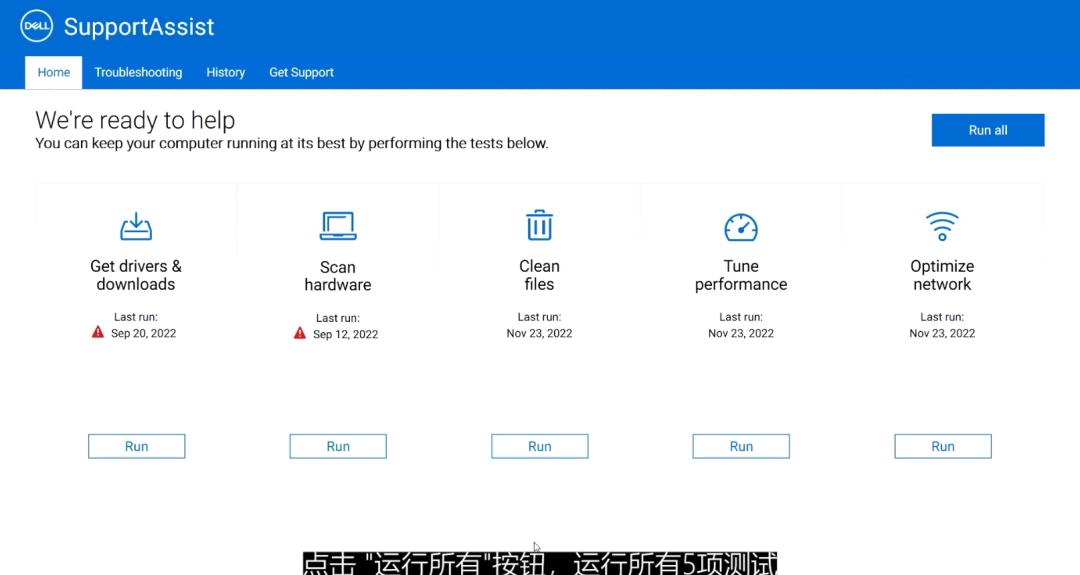Open the History tab
The width and height of the screenshot is (1080, 575).
coord(225,72)
